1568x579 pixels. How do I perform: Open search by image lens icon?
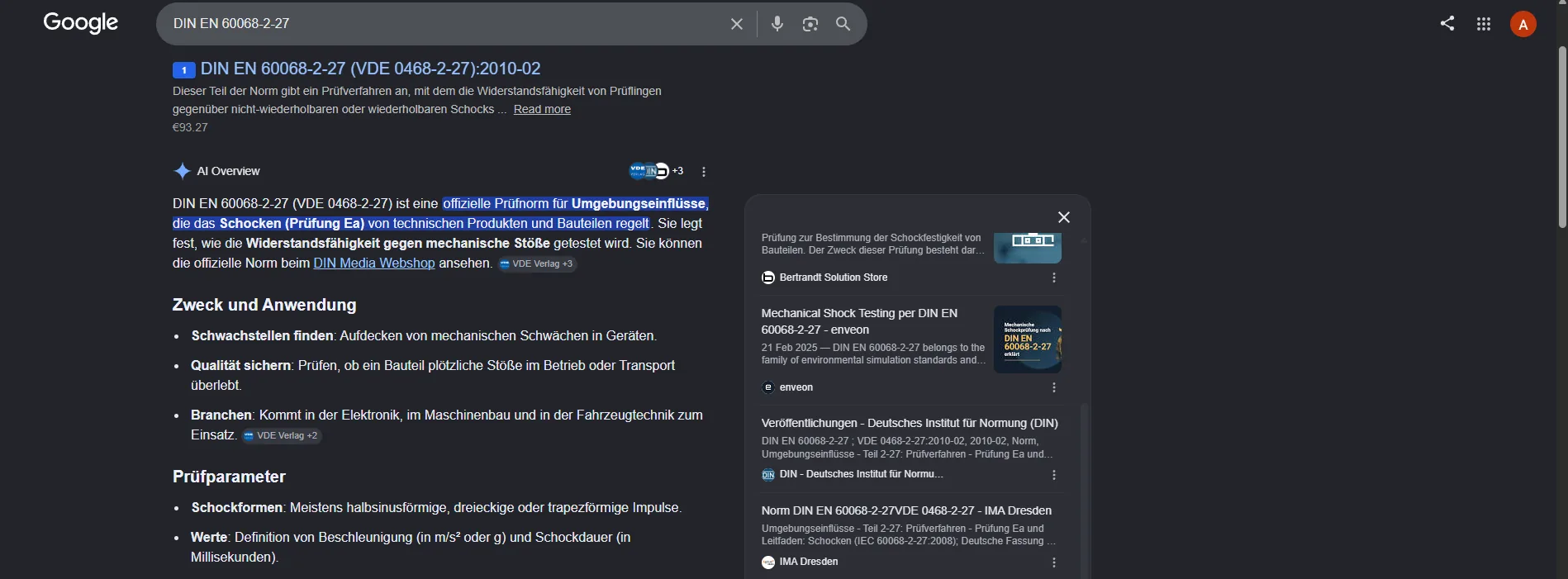point(810,24)
